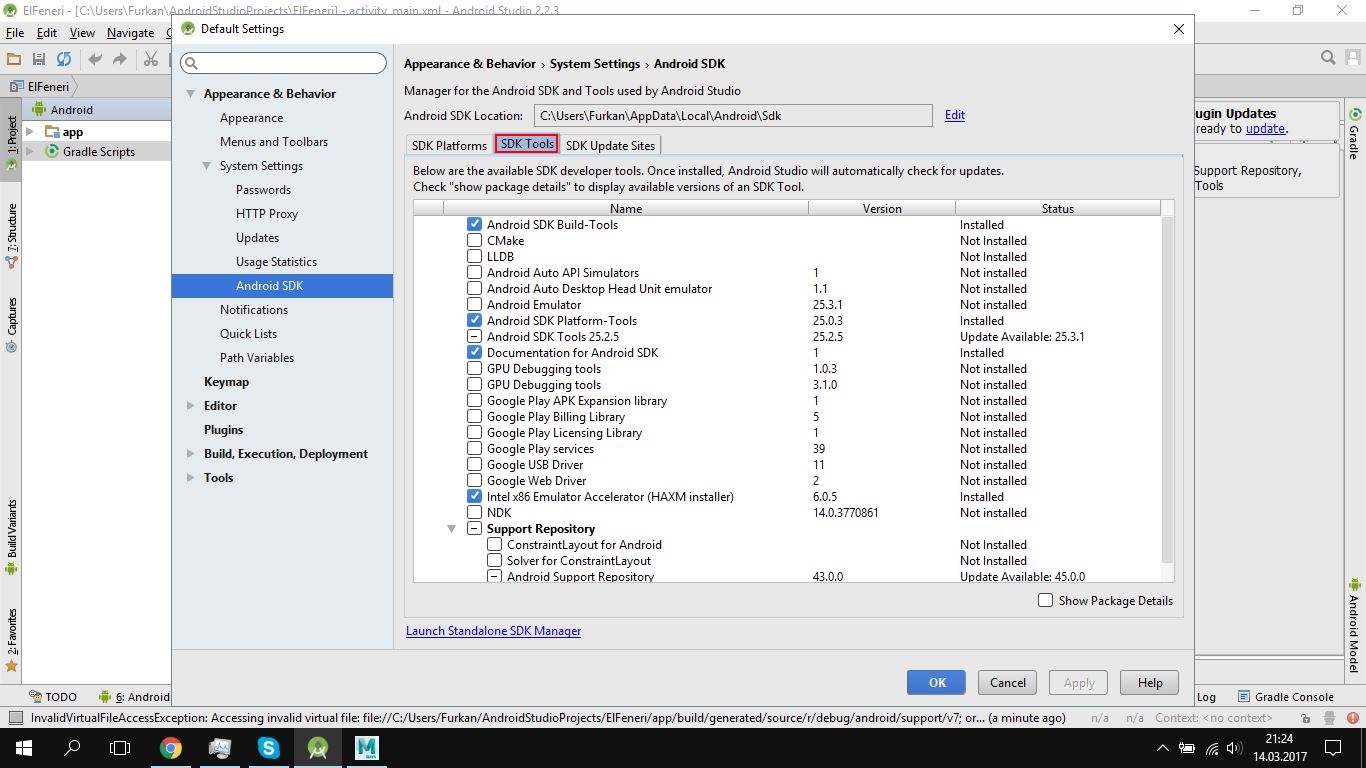Click the update link in Plugin Updates
Screen dimensions: 1366x768
(x=1265, y=129)
